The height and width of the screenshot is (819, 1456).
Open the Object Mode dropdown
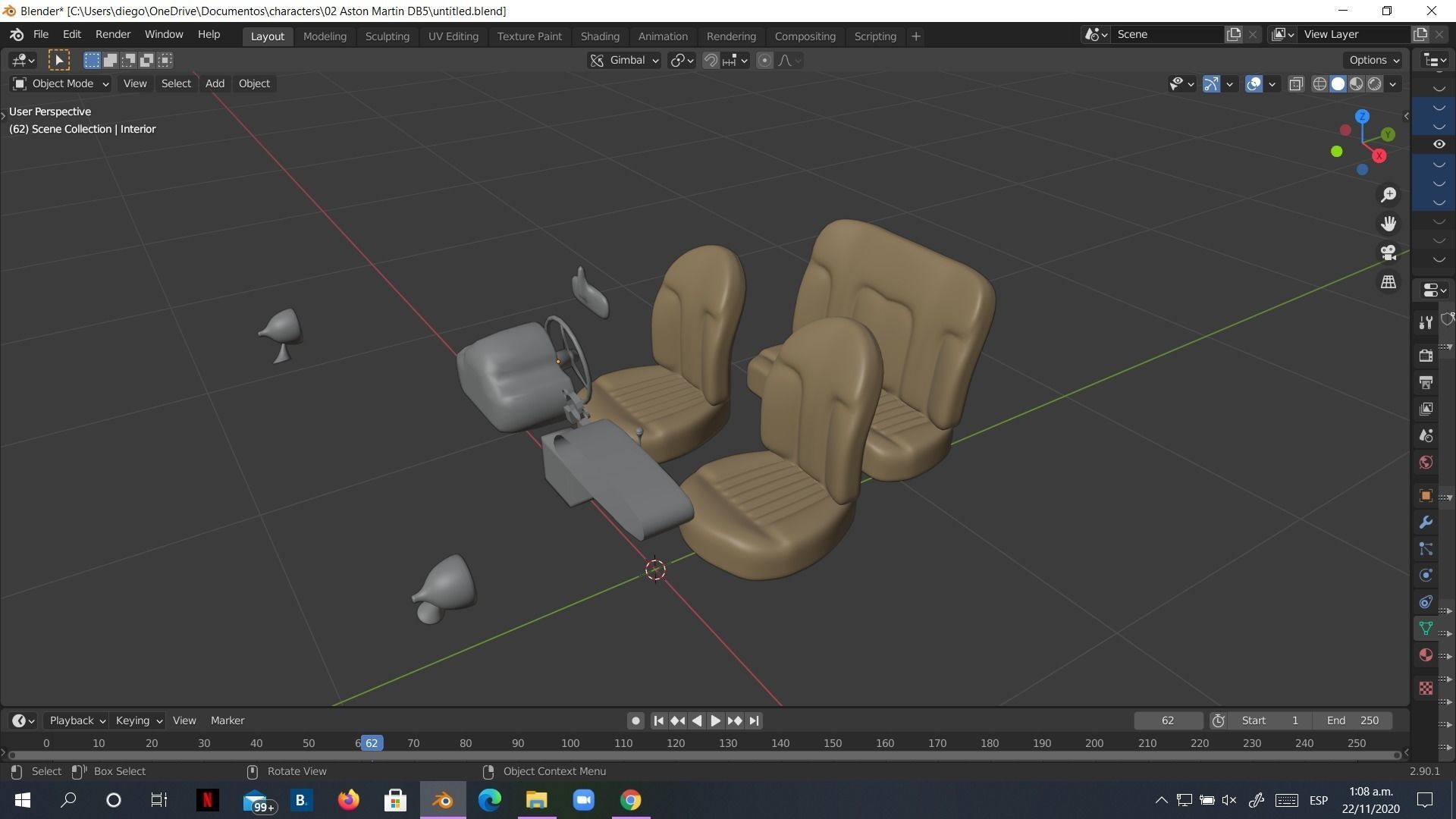point(61,83)
